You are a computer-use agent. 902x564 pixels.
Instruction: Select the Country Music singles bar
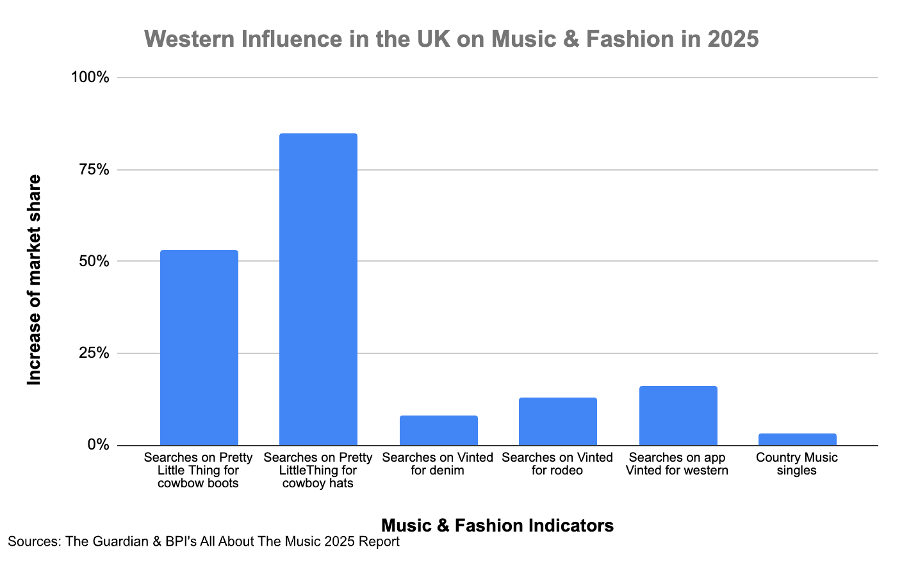797,439
